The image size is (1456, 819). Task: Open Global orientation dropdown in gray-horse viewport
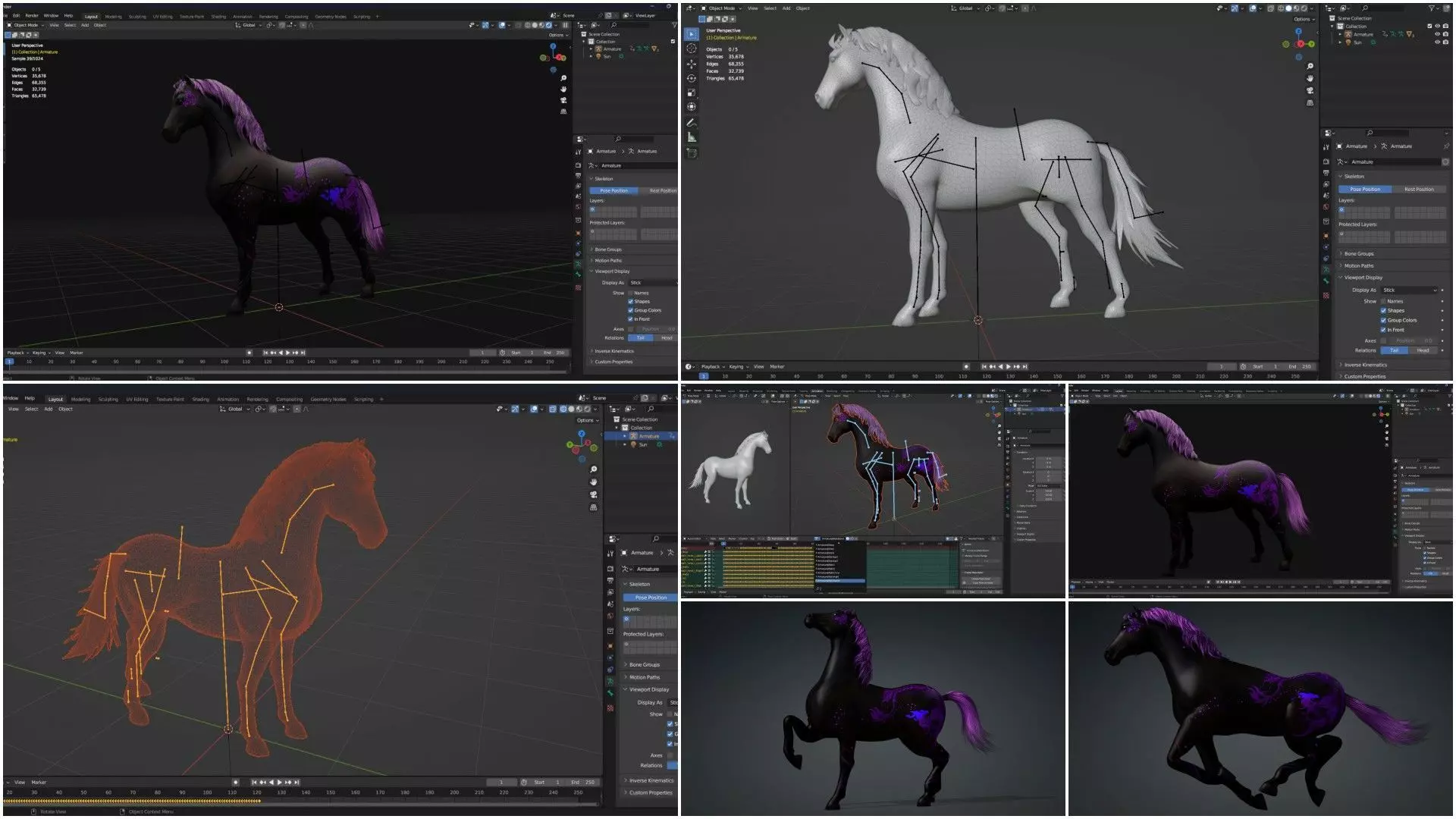coord(967,8)
